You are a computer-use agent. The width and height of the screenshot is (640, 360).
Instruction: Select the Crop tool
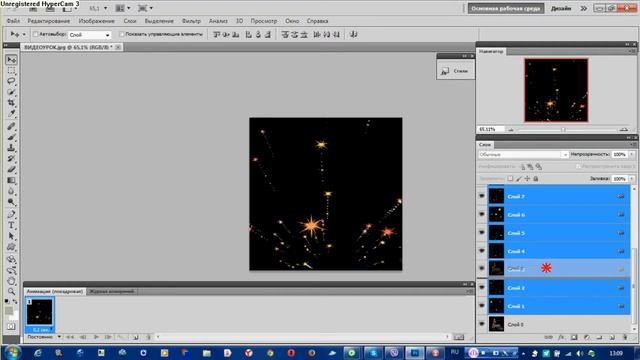11,102
